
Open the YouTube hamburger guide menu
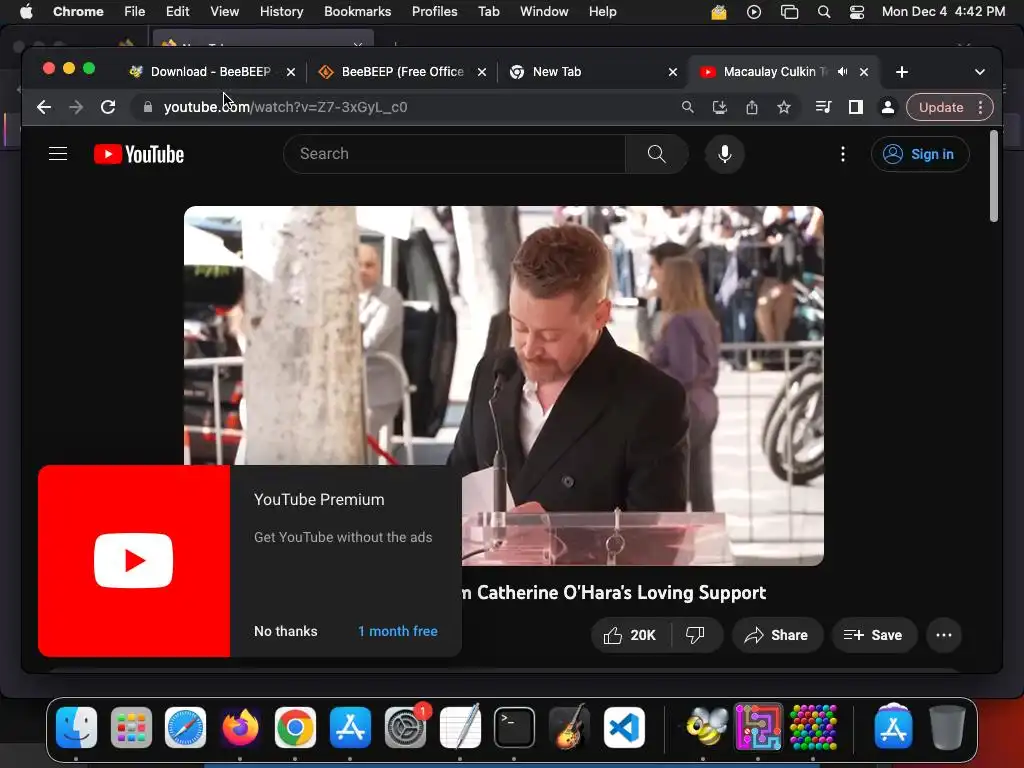pyautogui.click(x=58, y=153)
